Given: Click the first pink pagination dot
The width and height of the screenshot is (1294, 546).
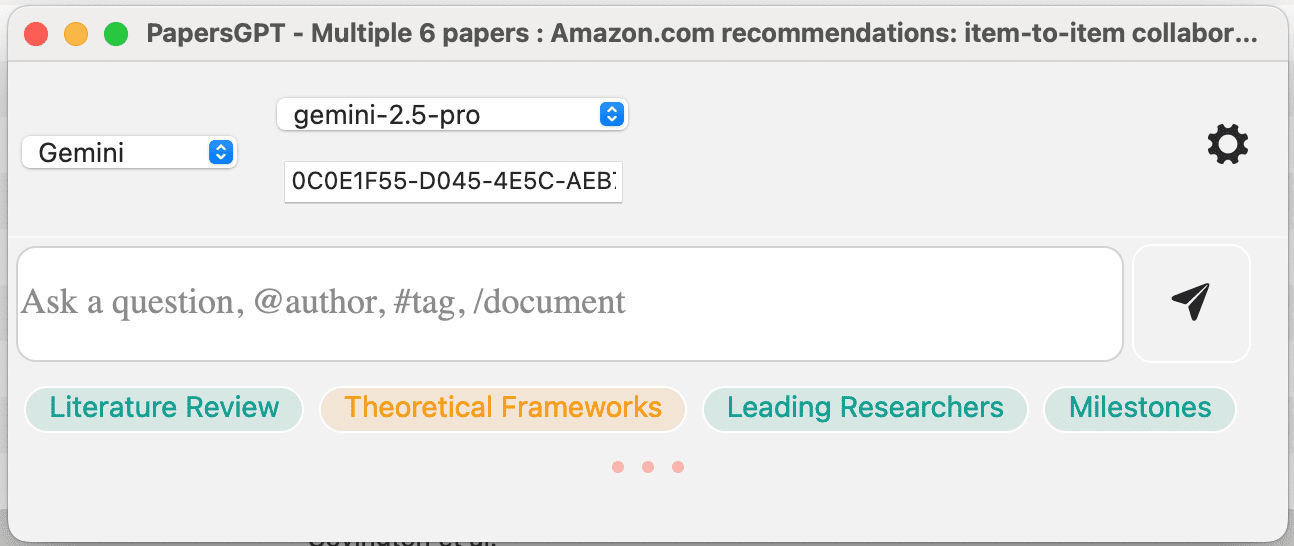Looking at the screenshot, I should point(618,467).
